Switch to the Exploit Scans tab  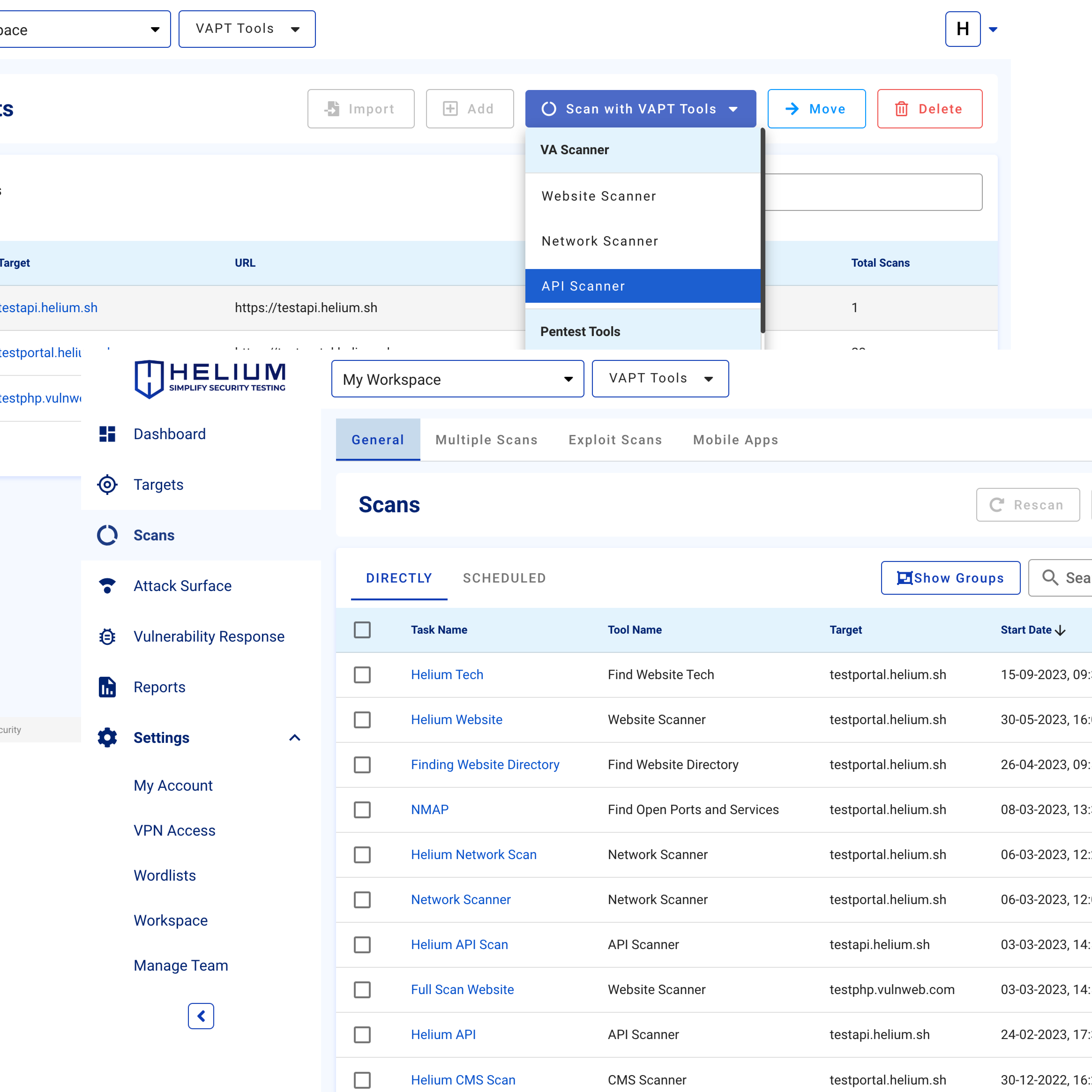point(615,440)
